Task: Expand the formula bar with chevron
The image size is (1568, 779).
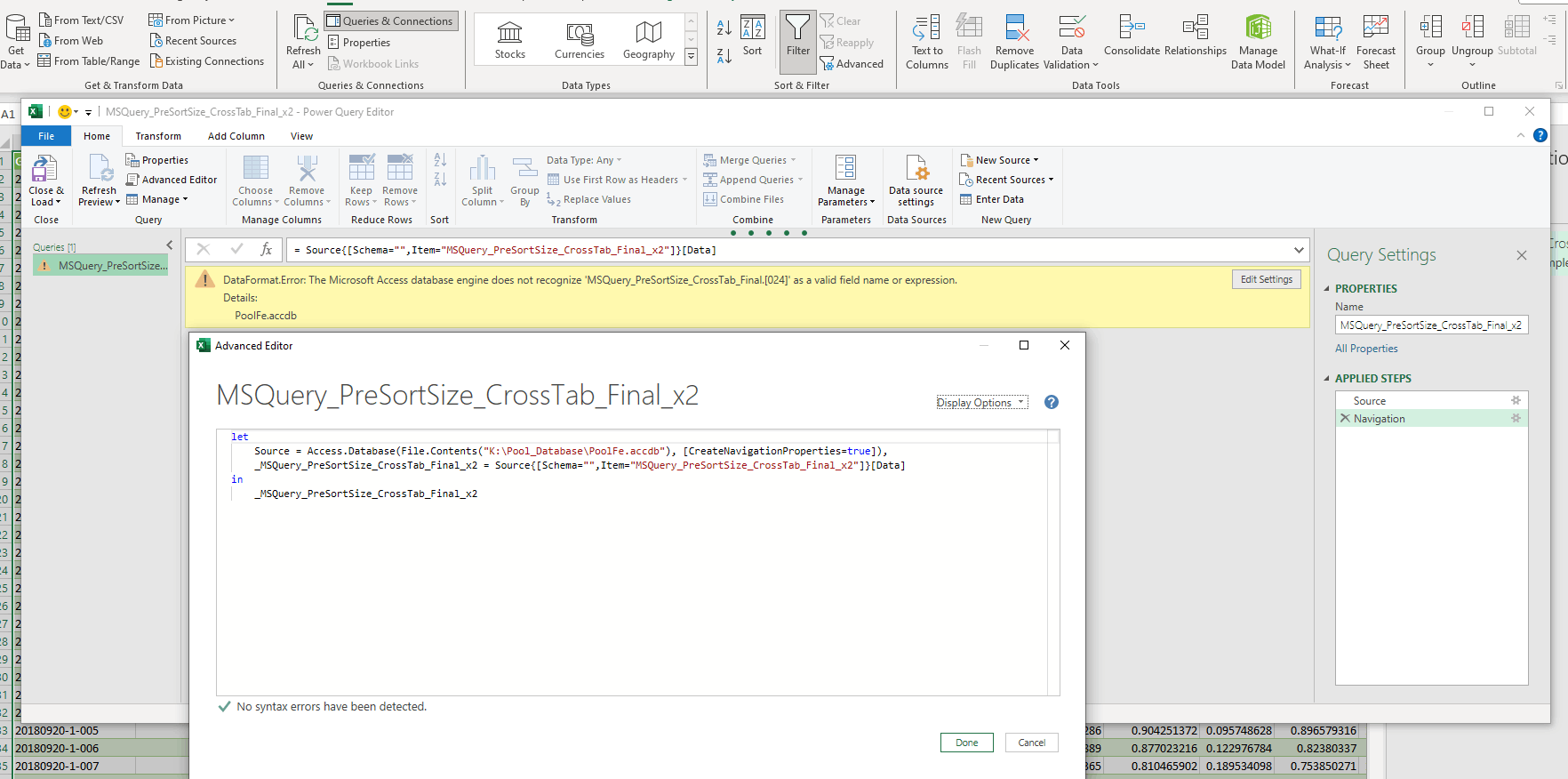Action: (x=1299, y=250)
